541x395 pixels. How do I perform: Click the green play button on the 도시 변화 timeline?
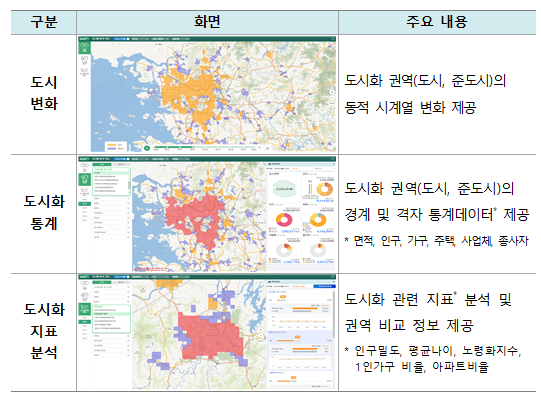147,148
